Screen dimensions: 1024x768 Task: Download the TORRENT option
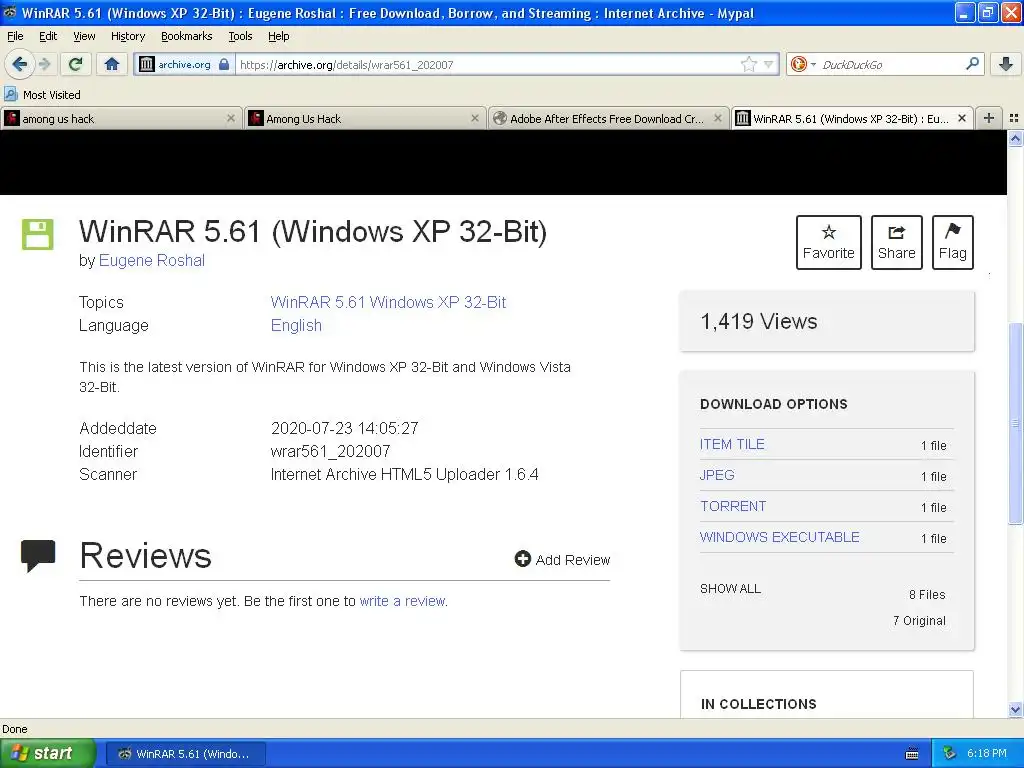733,506
